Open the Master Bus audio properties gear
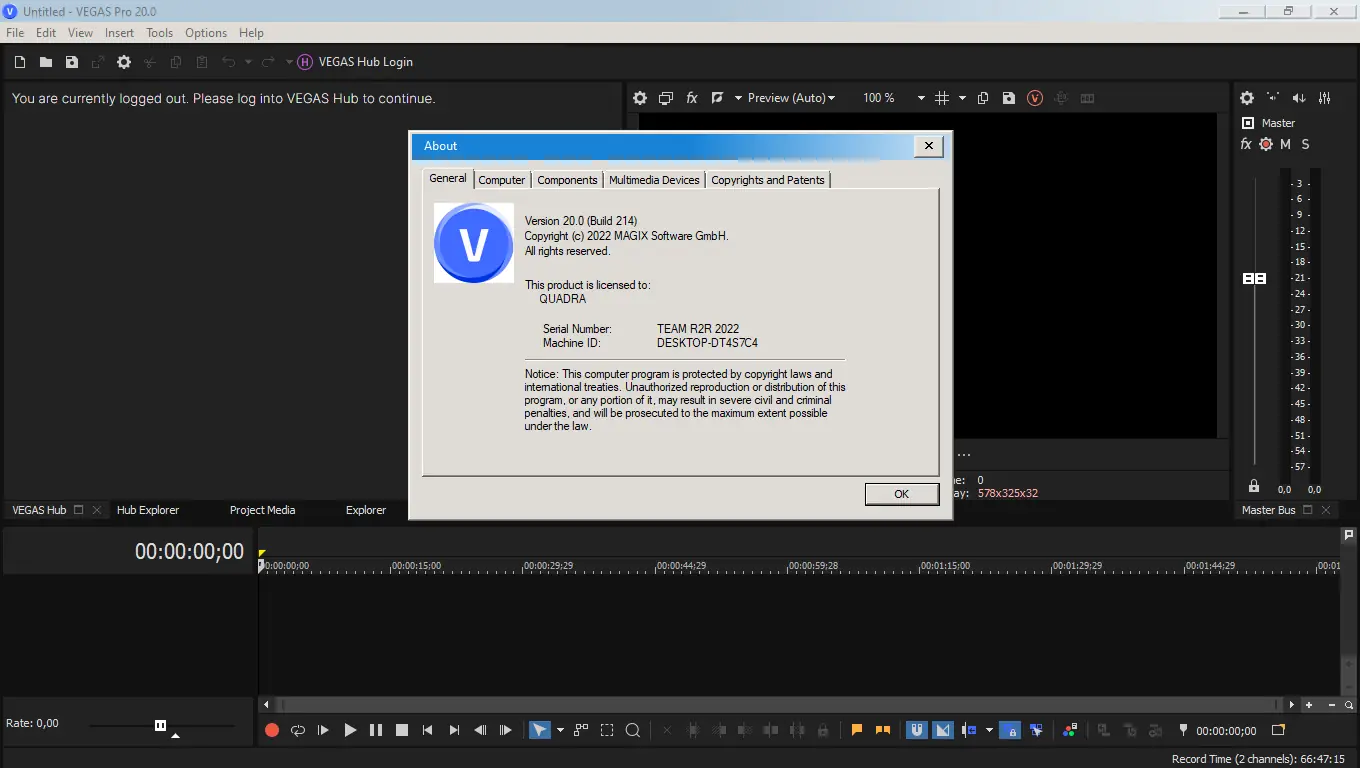This screenshot has width=1360, height=768. [1247, 98]
